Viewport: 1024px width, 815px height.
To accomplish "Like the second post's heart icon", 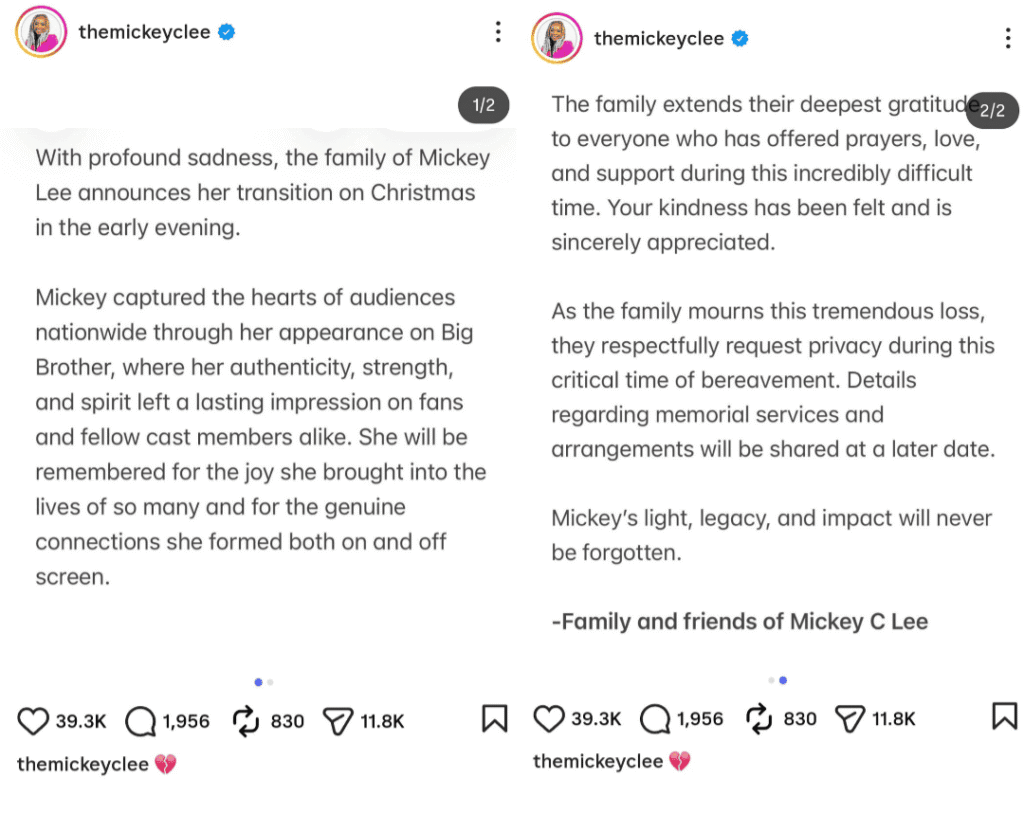I will click(x=549, y=718).
